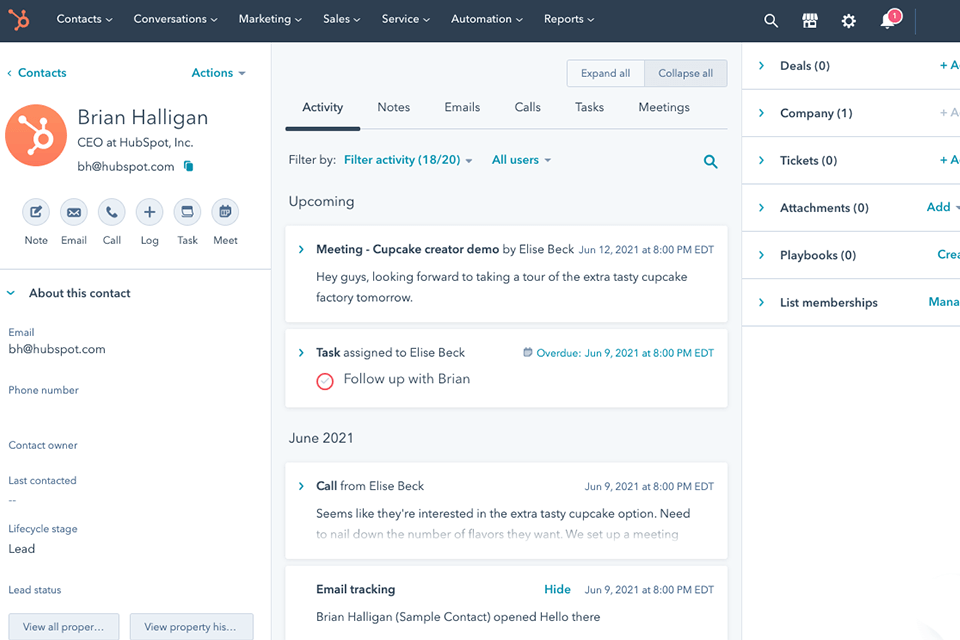Expand the Company (1) panel
The width and height of the screenshot is (960, 640).
click(762, 113)
